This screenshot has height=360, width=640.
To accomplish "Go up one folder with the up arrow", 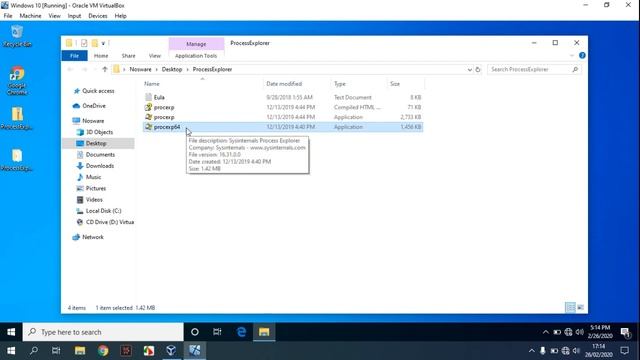I will tap(105, 69).
